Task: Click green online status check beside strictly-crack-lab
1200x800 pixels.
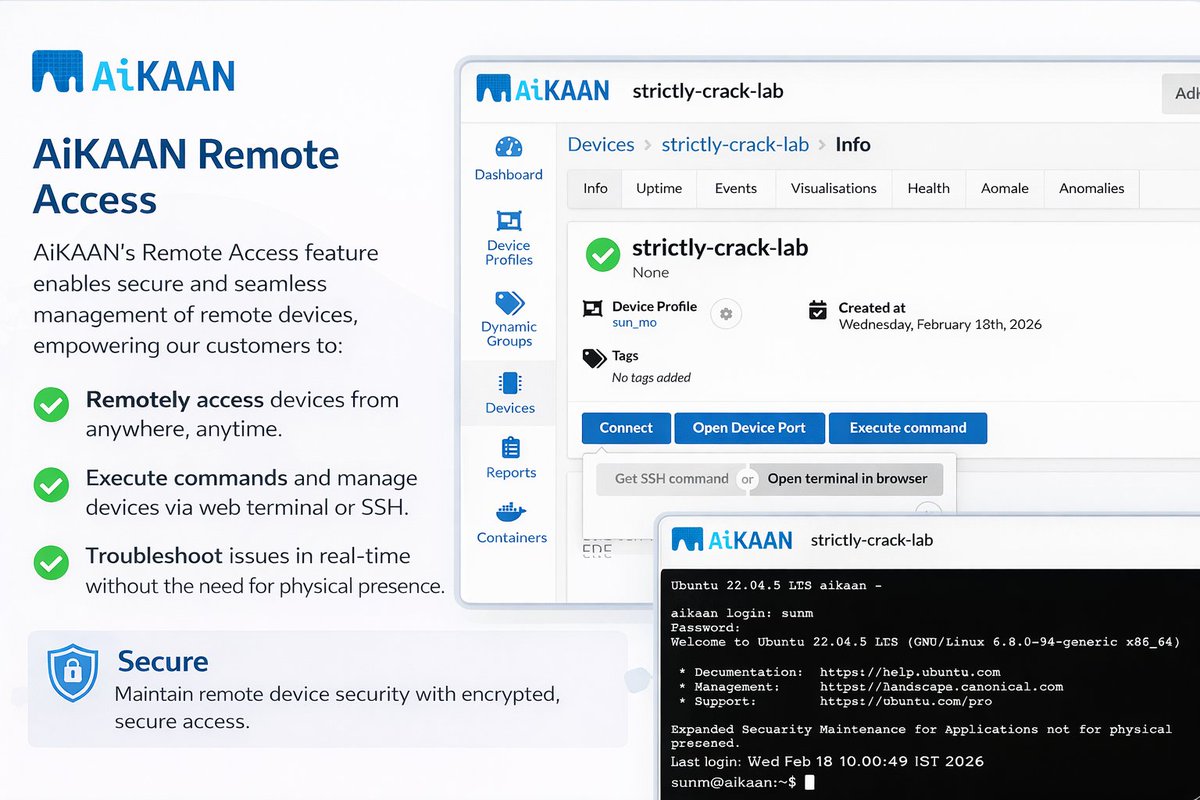Action: (602, 254)
